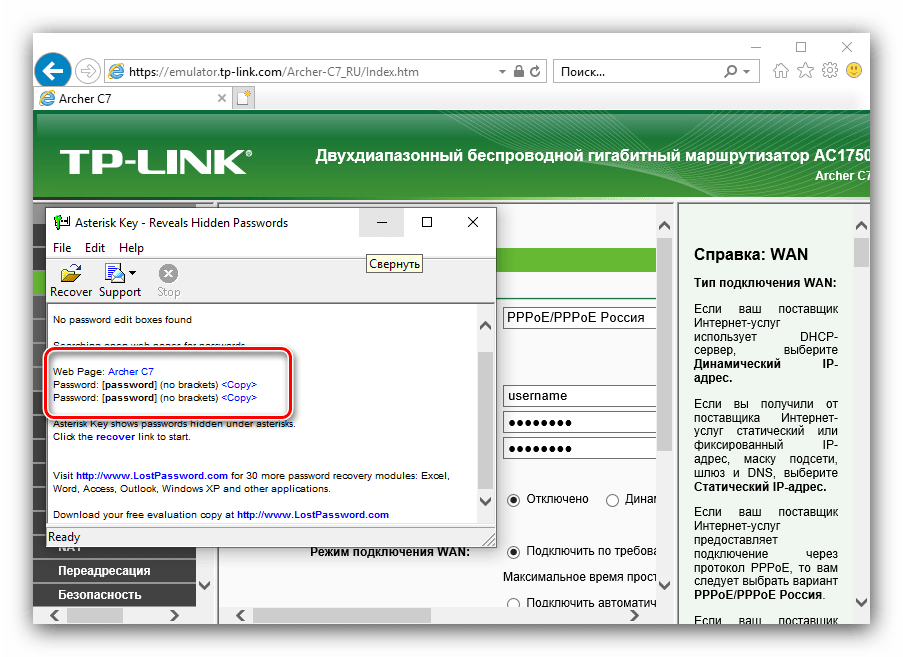Open the Help menu in Asterisk Key
This screenshot has width=903, height=657.
pyautogui.click(x=131, y=248)
